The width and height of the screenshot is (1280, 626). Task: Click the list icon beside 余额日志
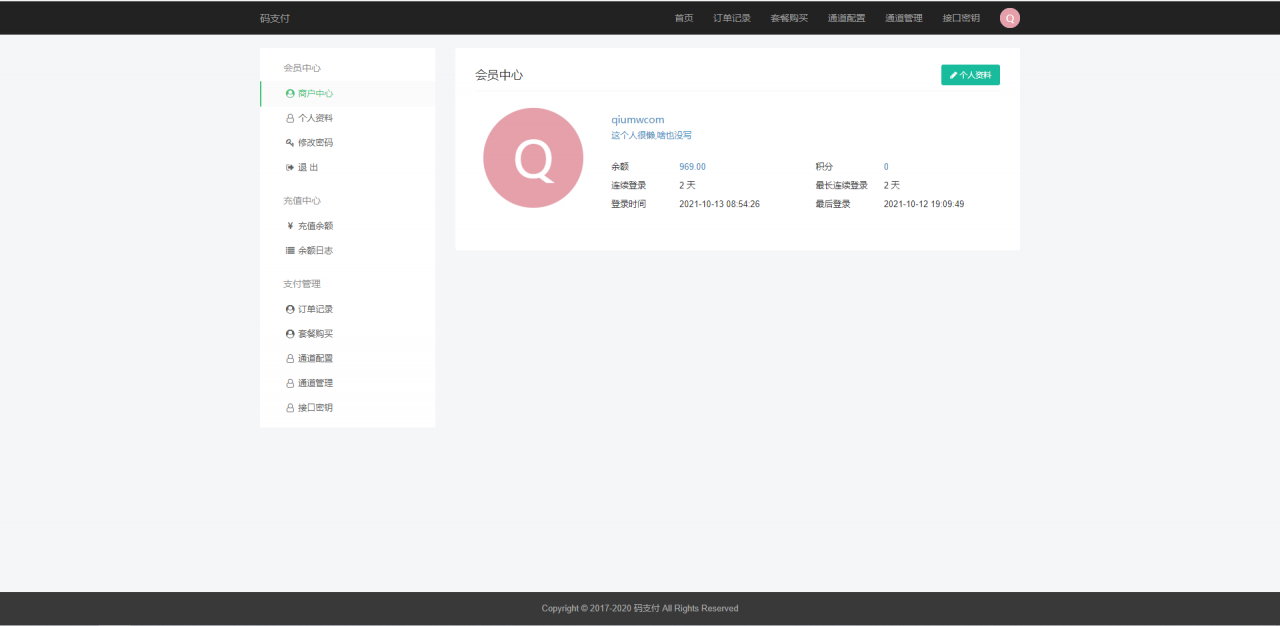(x=290, y=251)
